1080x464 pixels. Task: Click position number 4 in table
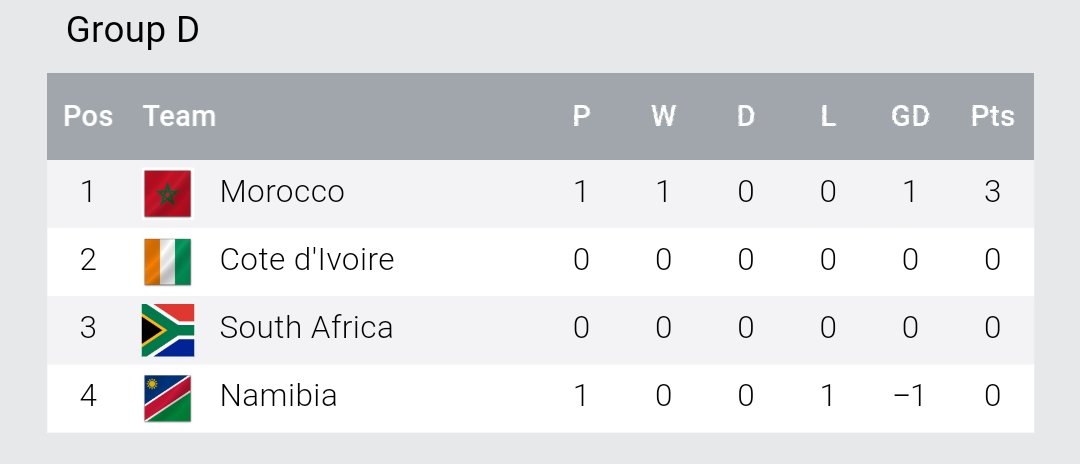click(88, 396)
